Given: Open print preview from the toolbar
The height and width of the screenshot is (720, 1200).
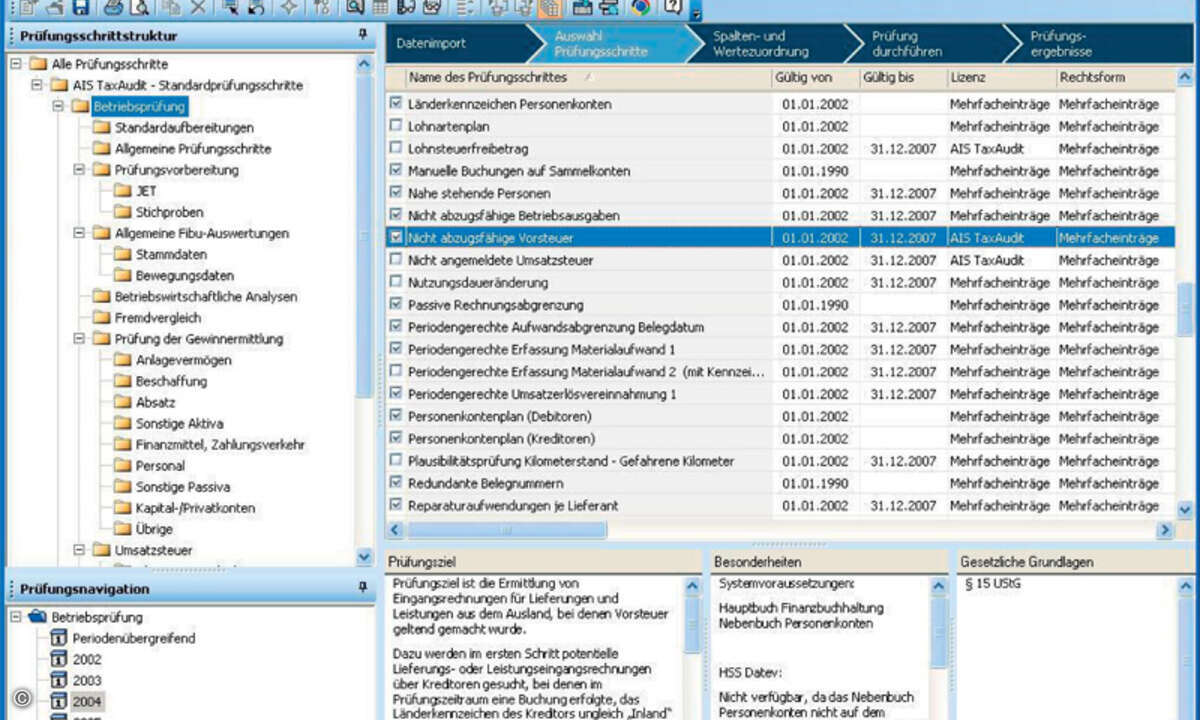Looking at the screenshot, I should (139, 9).
